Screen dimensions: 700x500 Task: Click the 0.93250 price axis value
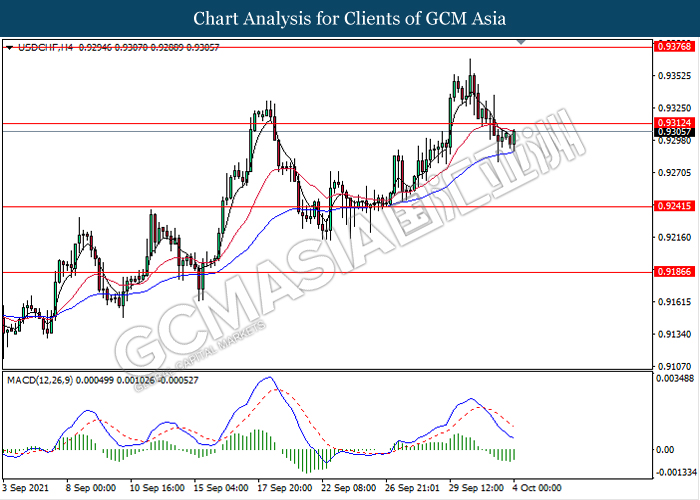click(674, 108)
